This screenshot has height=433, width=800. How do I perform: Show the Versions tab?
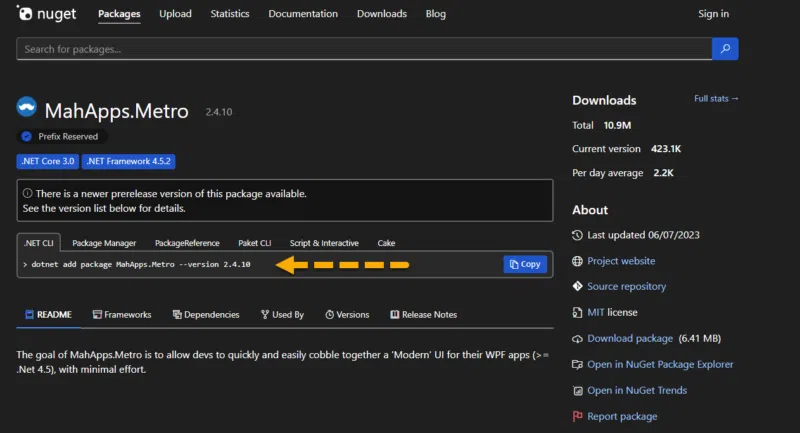346,314
